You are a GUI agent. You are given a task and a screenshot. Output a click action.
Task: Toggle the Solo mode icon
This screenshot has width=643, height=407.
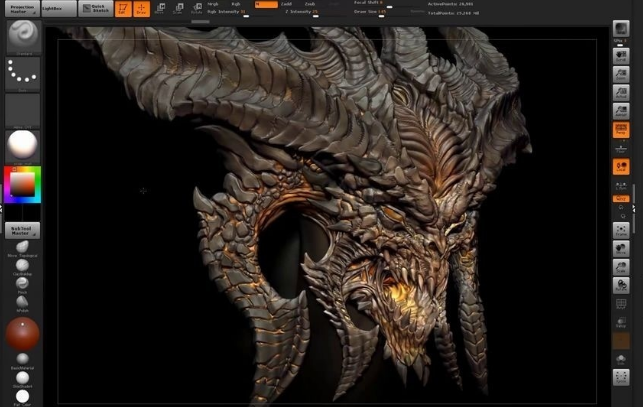tap(621, 360)
